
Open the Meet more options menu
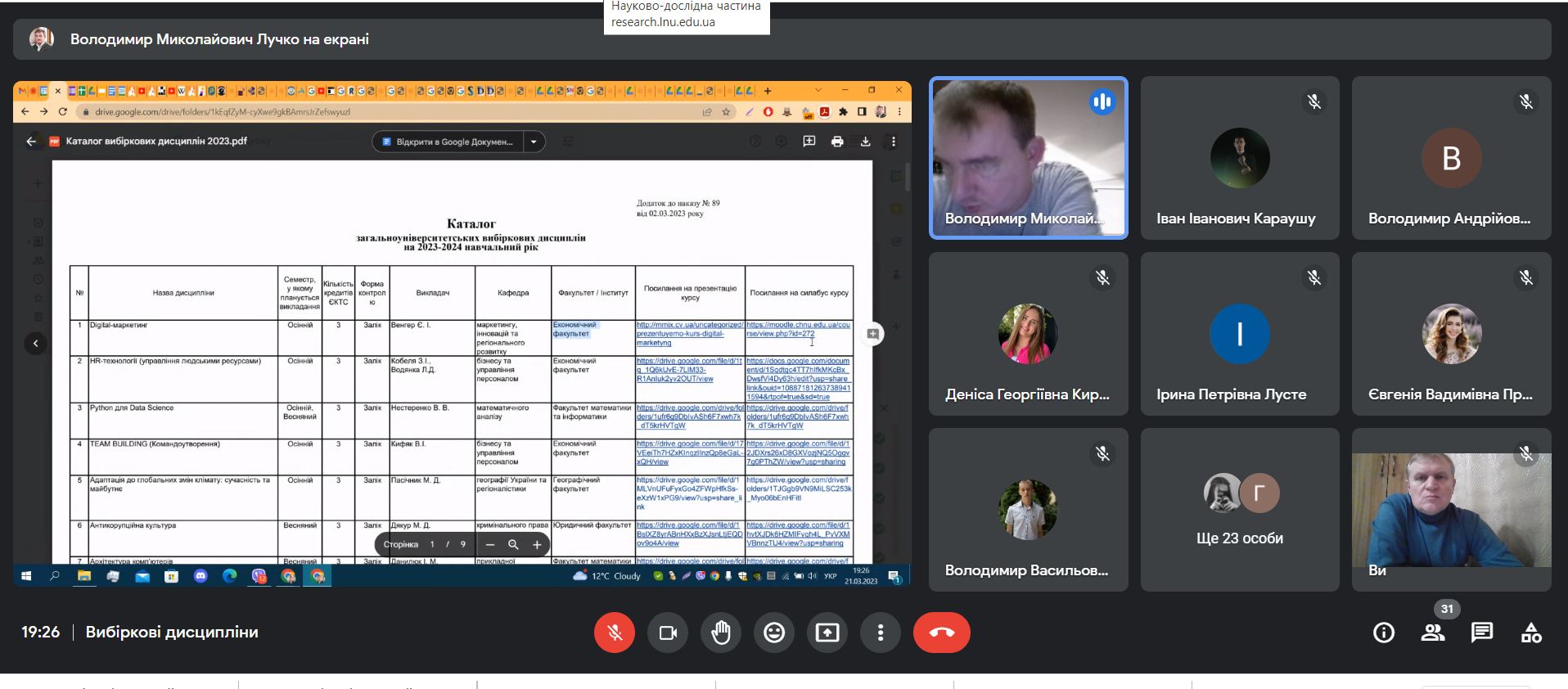click(x=881, y=633)
